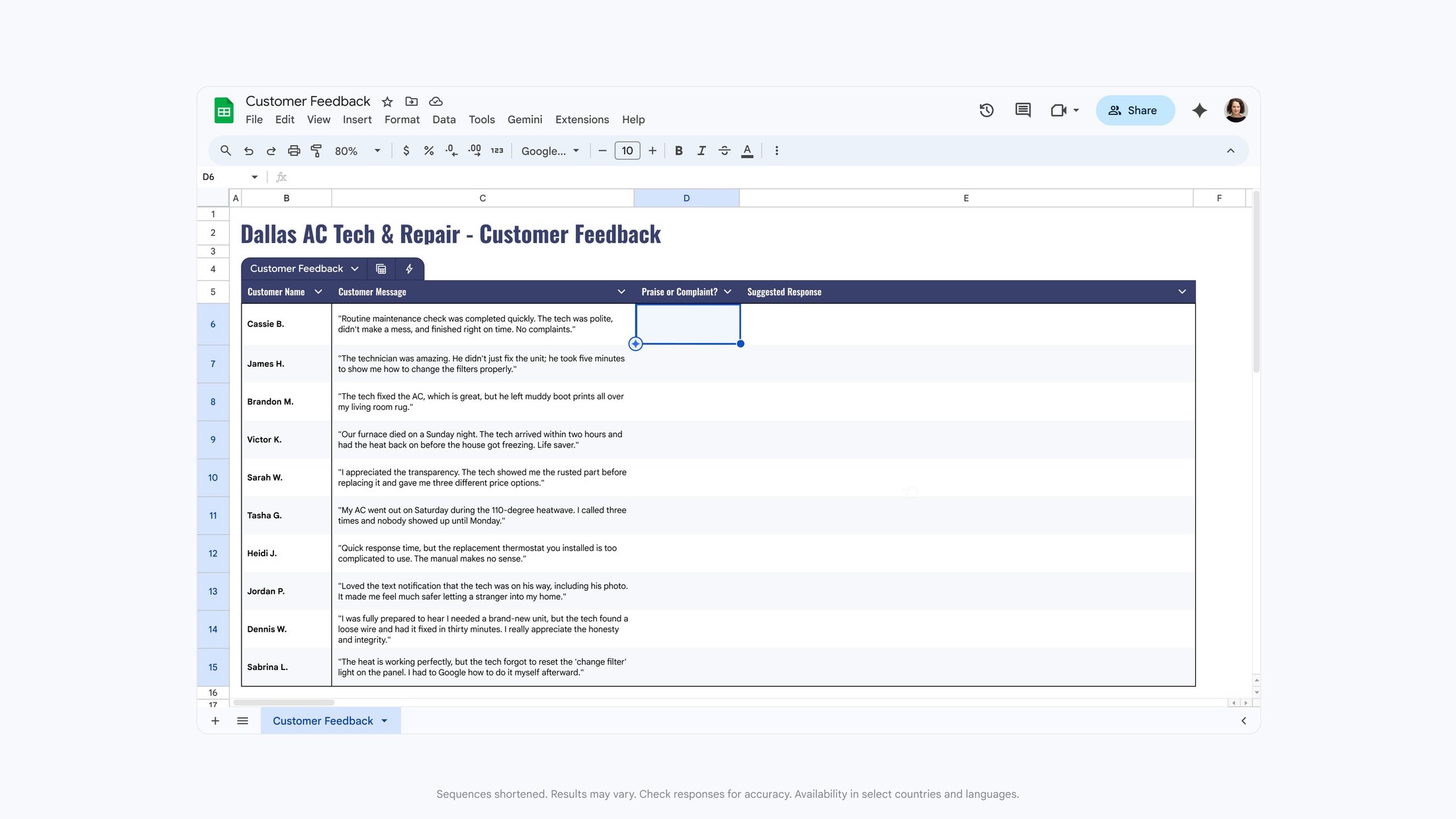Click the table lightning bolt icon
The width and height of the screenshot is (1456, 819).
pos(409,269)
